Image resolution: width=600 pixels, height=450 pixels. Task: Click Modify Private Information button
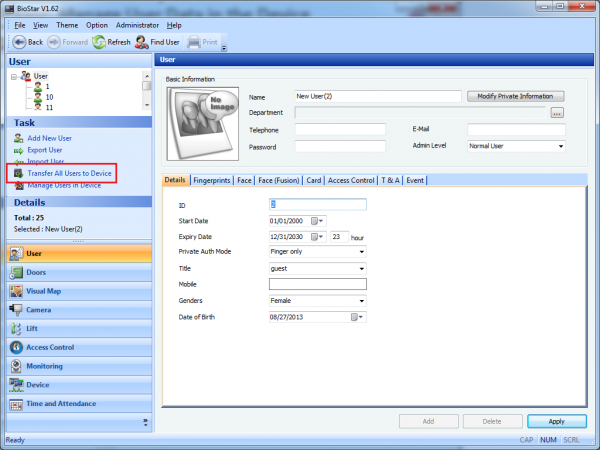(x=515, y=96)
